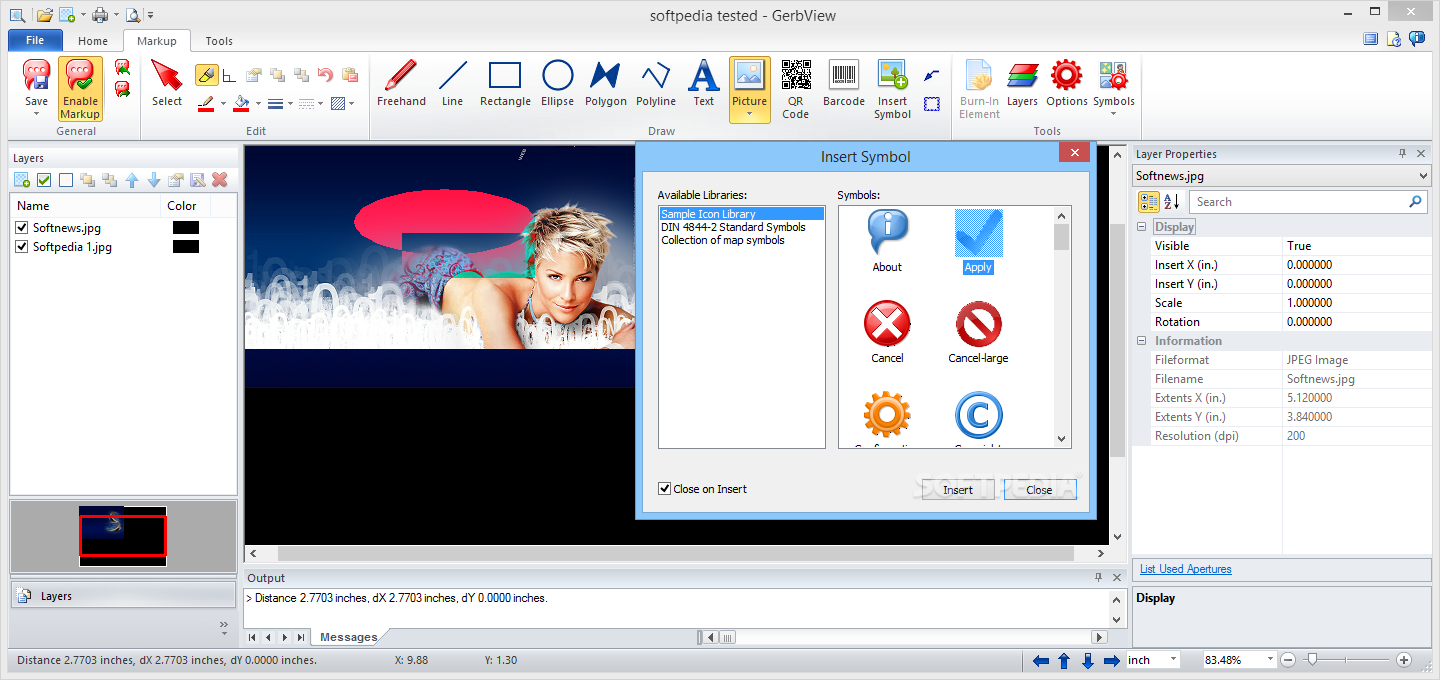Viewport: 1440px width, 680px height.
Task: Open List Used Apertures link
Action: [x=1186, y=569]
